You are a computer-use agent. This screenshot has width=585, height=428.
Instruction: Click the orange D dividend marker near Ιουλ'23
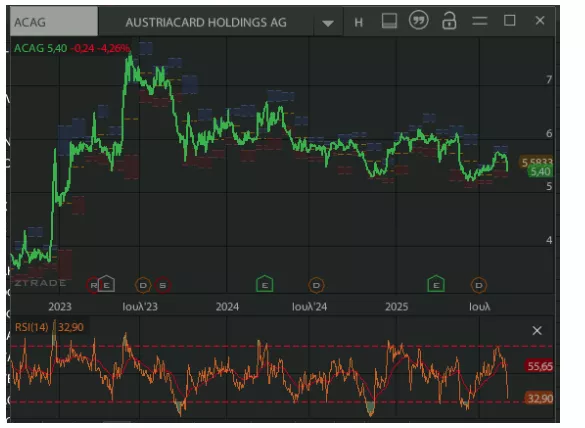pos(143,285)
